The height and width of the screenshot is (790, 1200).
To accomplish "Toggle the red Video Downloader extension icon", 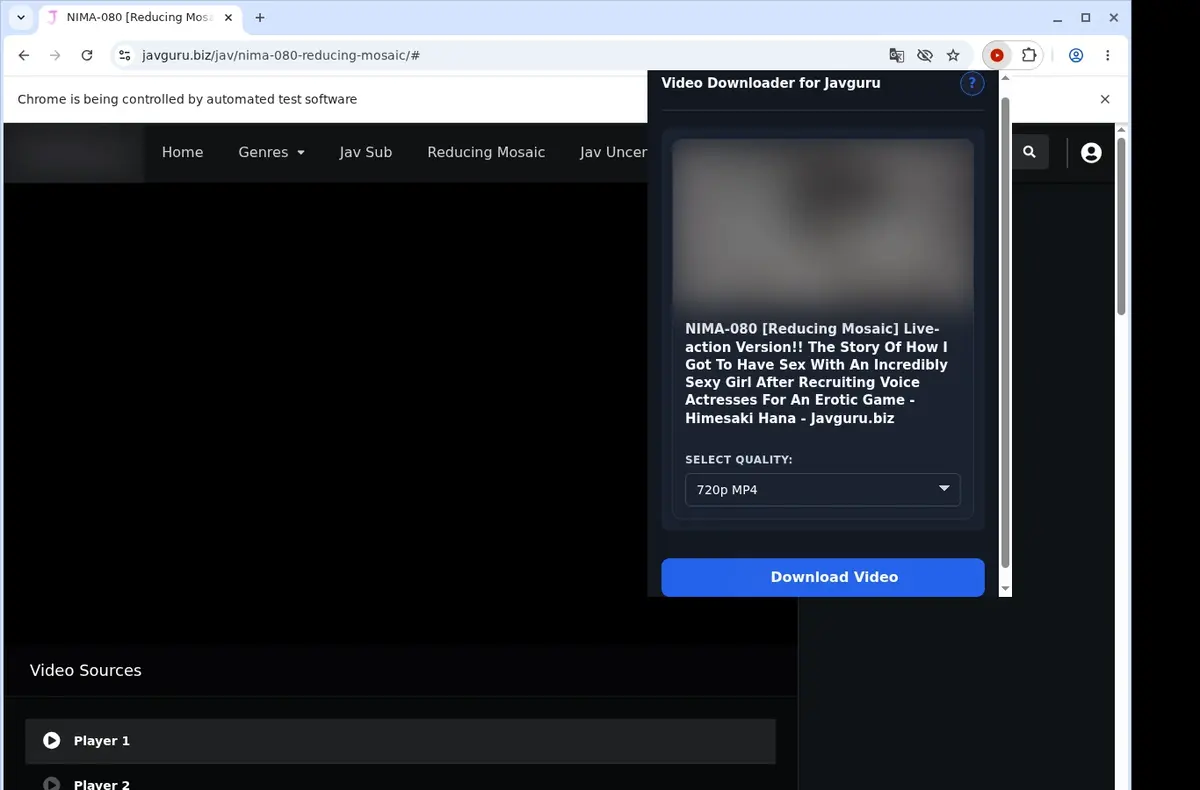I will click(997, 55).
